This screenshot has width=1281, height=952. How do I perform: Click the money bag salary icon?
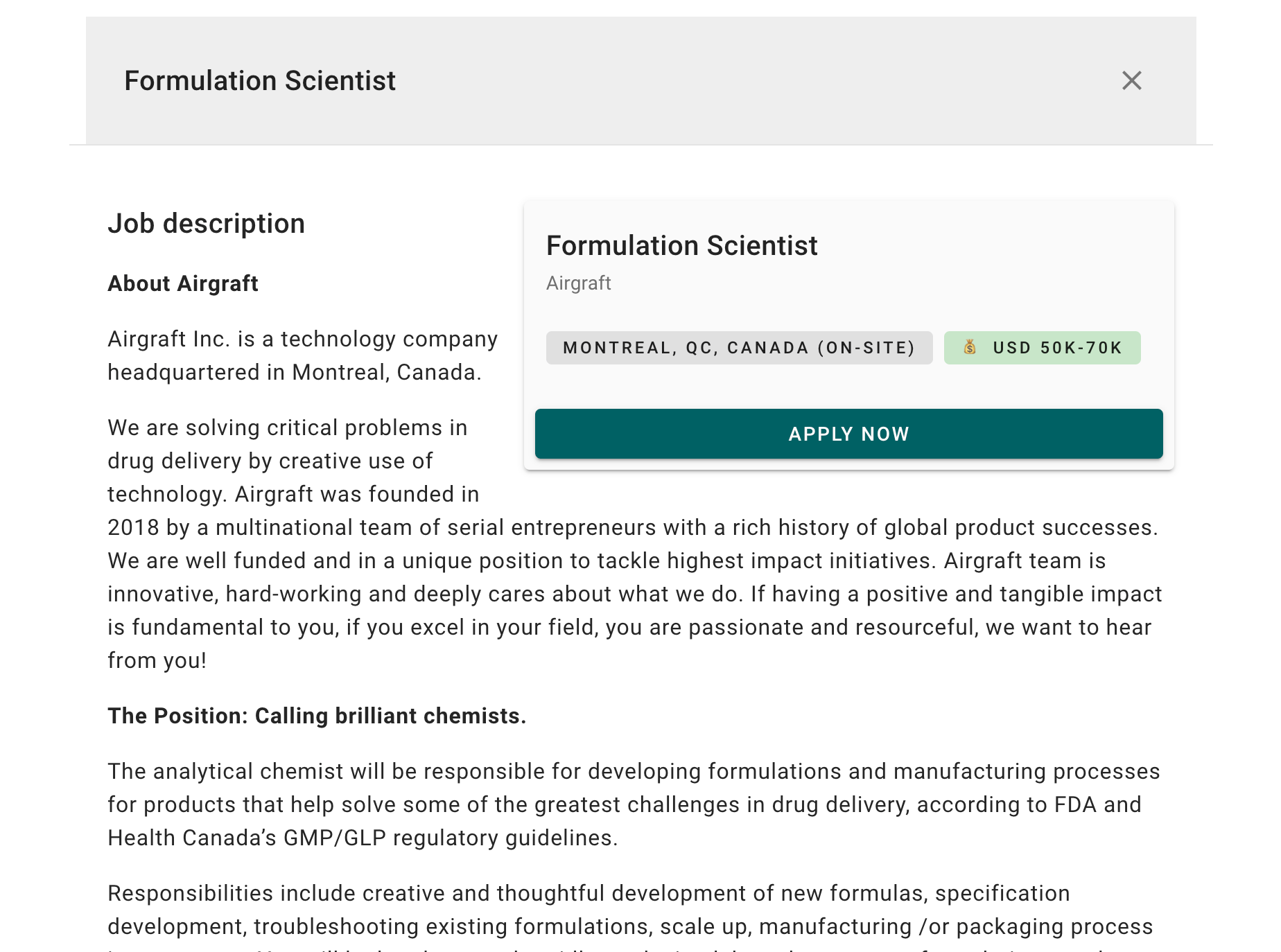[x=970, y=347]
